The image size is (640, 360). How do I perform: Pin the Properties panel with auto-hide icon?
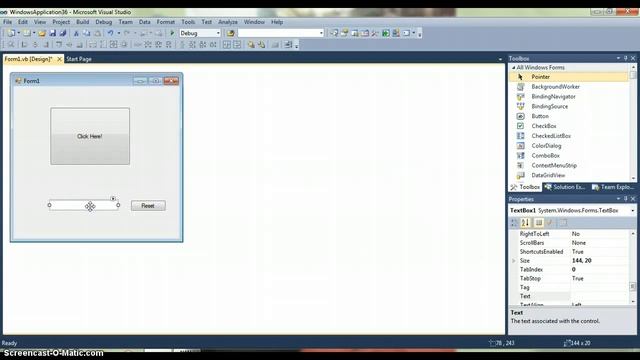pos(626,199)
